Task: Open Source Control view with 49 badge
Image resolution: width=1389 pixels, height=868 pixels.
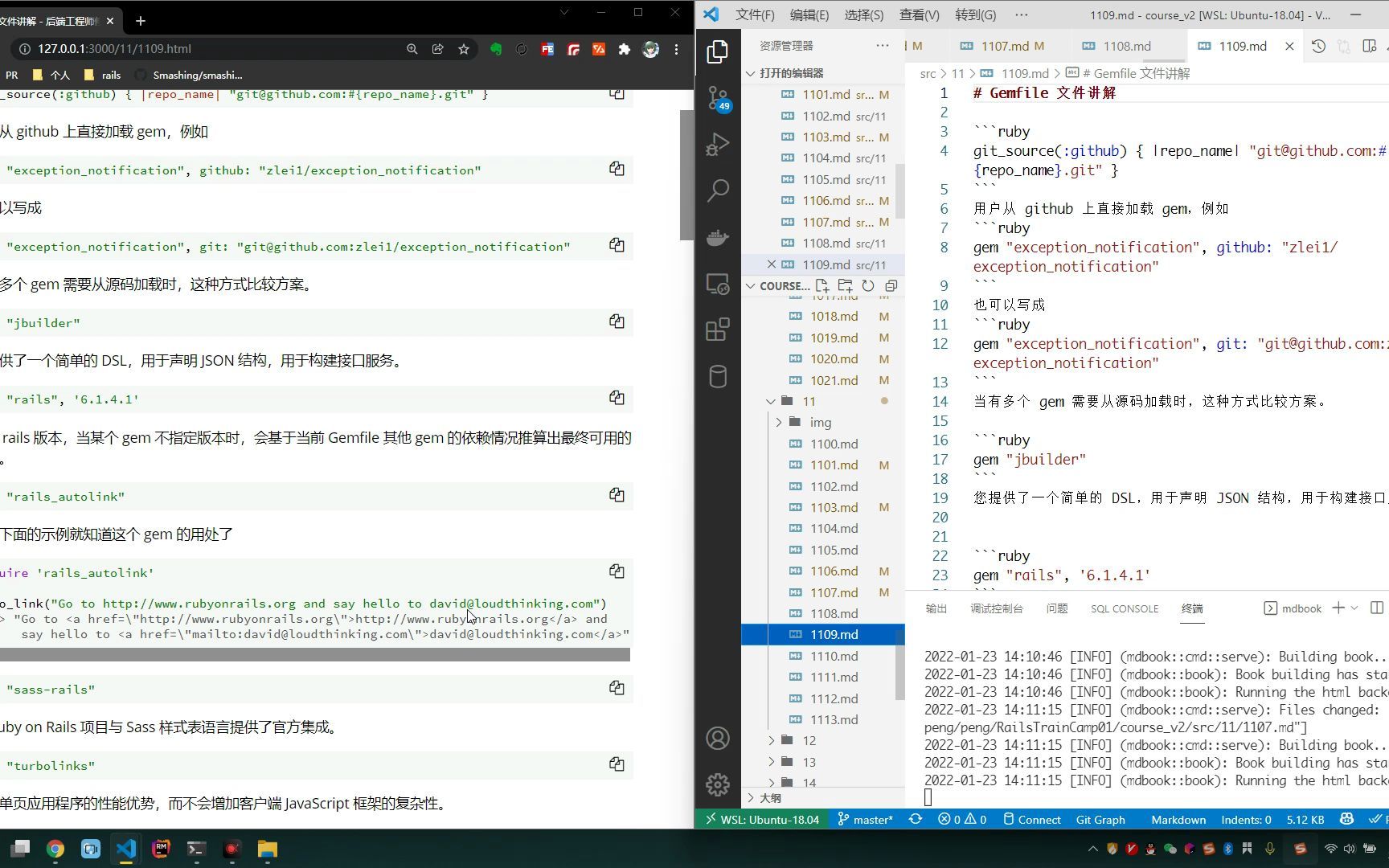Action: coord(718,98)
